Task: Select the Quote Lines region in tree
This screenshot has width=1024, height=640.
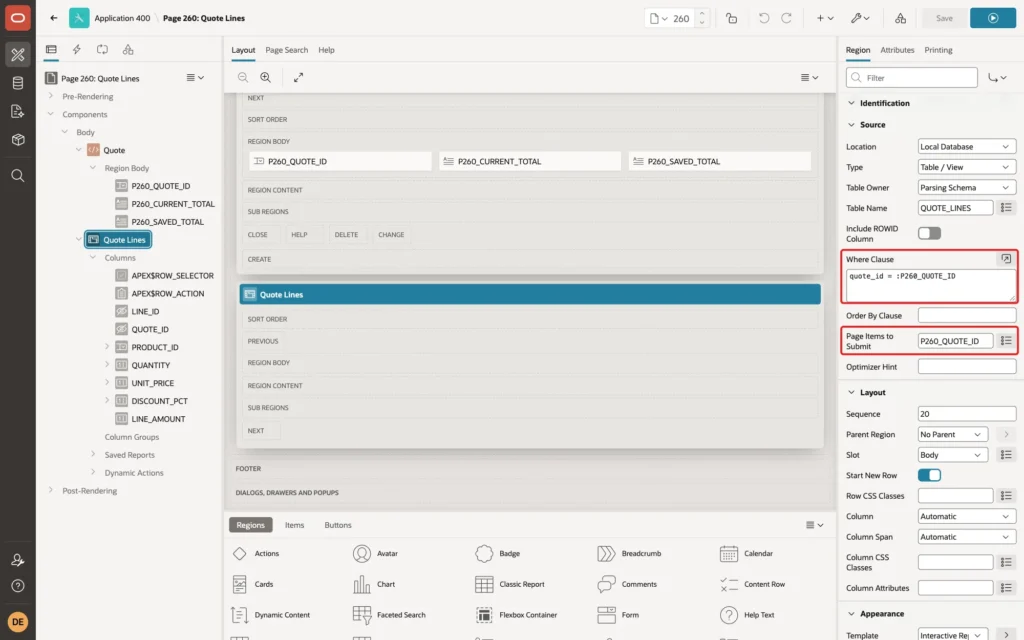Action: (x=118, y=240)
